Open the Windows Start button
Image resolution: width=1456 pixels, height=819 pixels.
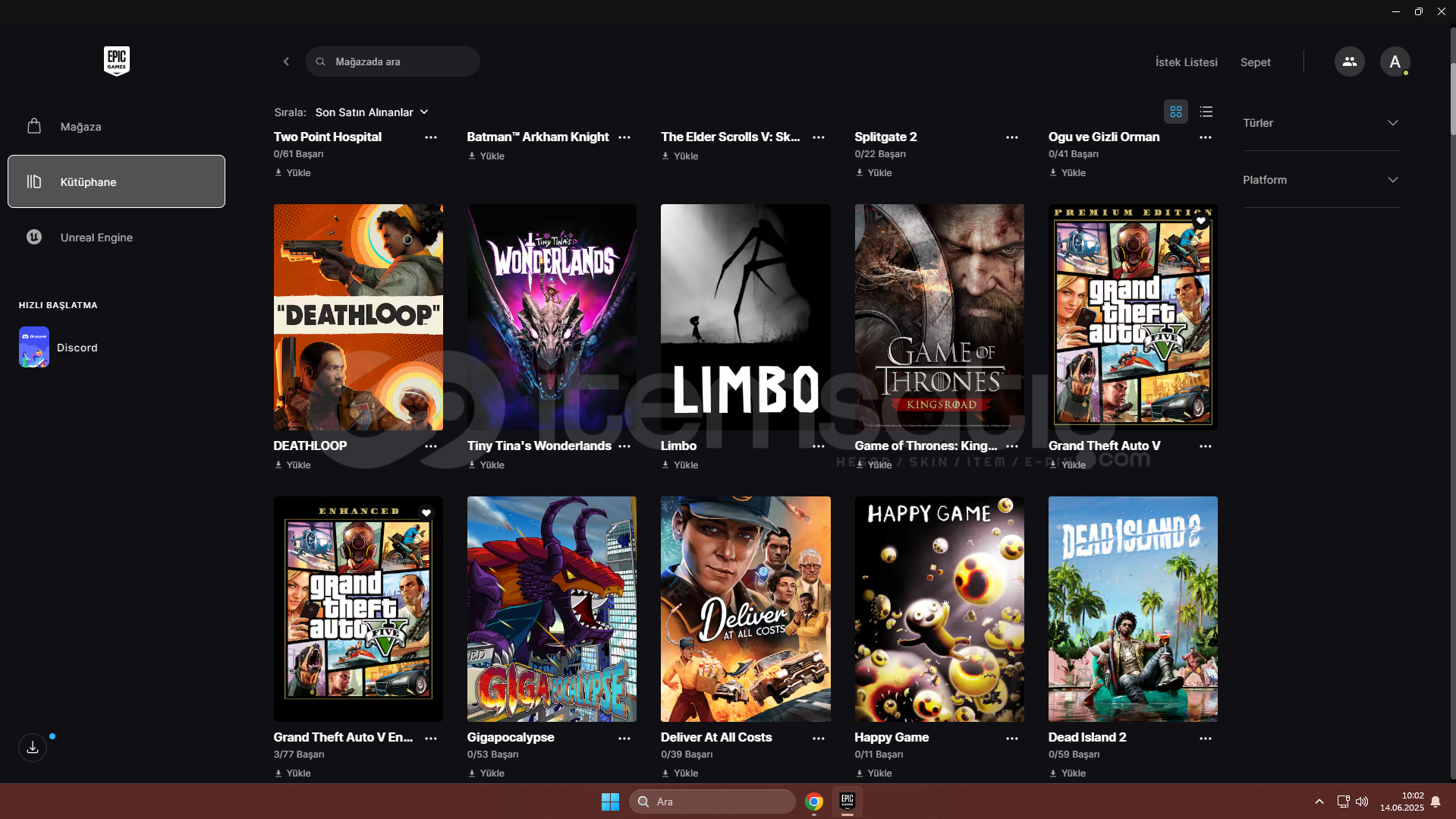[610, 802]
